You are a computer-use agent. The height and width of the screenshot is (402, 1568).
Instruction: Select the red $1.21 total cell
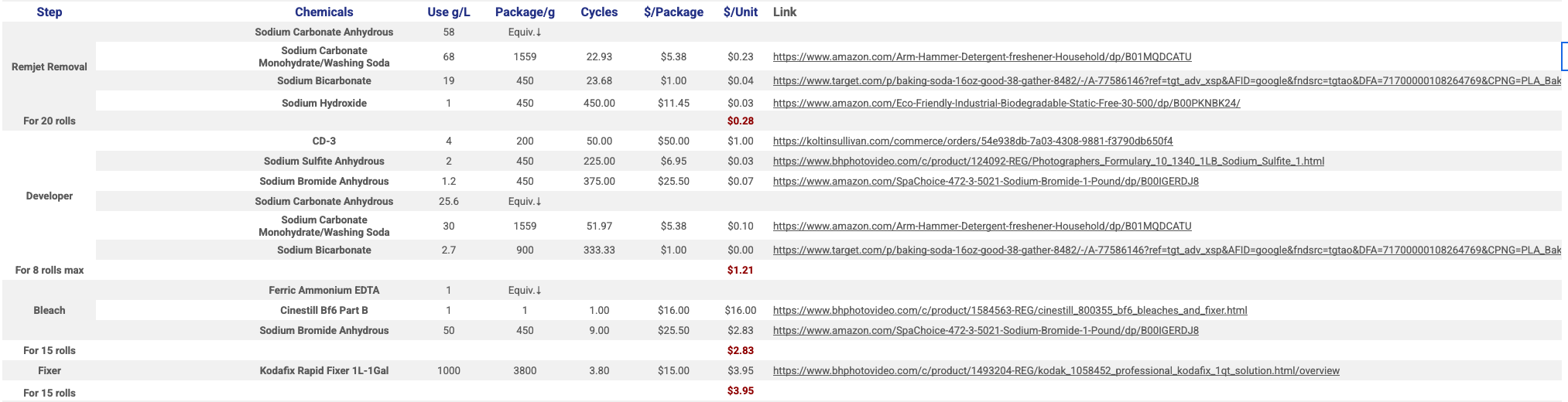(x=740, y=270)
